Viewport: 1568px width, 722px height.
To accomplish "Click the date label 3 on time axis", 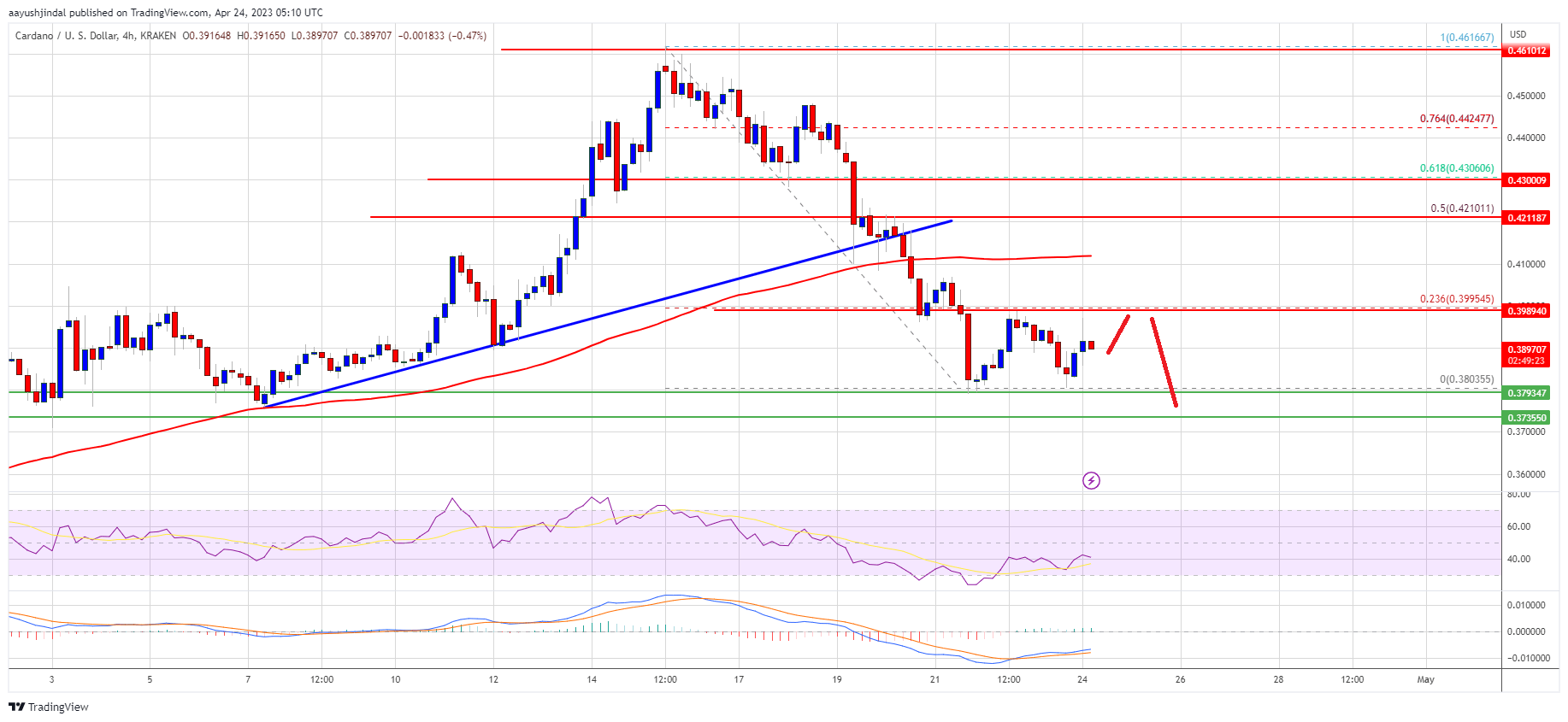I will point(52,680).
